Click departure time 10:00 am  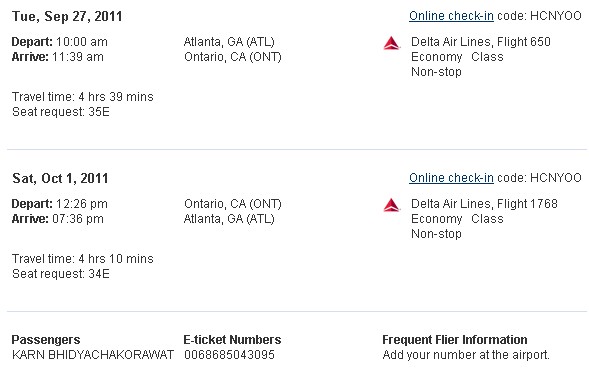[x=82, y=42]
